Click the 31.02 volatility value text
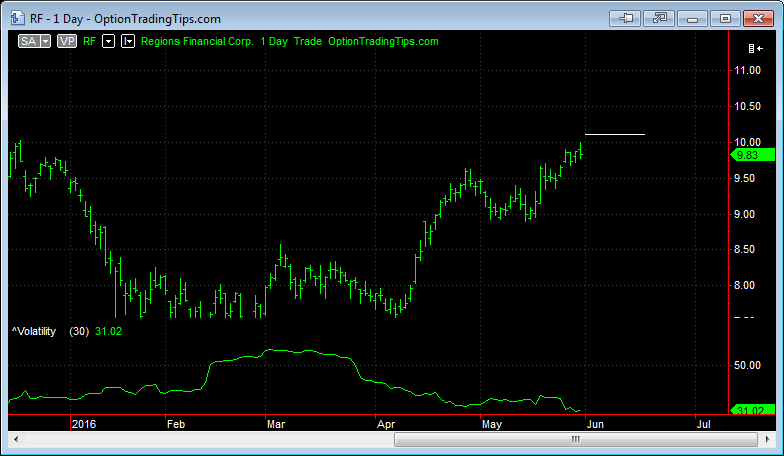784x456 pixels. click(x=108, y=331)
